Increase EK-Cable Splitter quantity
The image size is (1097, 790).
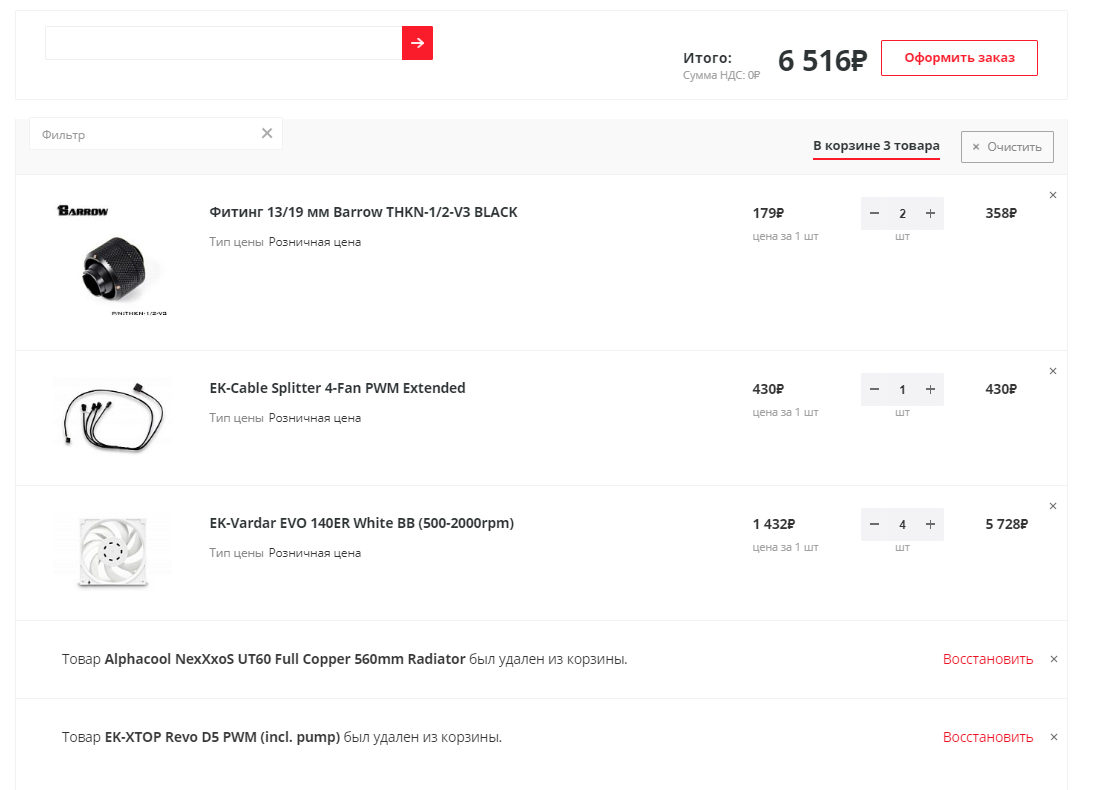click(930, 389)
